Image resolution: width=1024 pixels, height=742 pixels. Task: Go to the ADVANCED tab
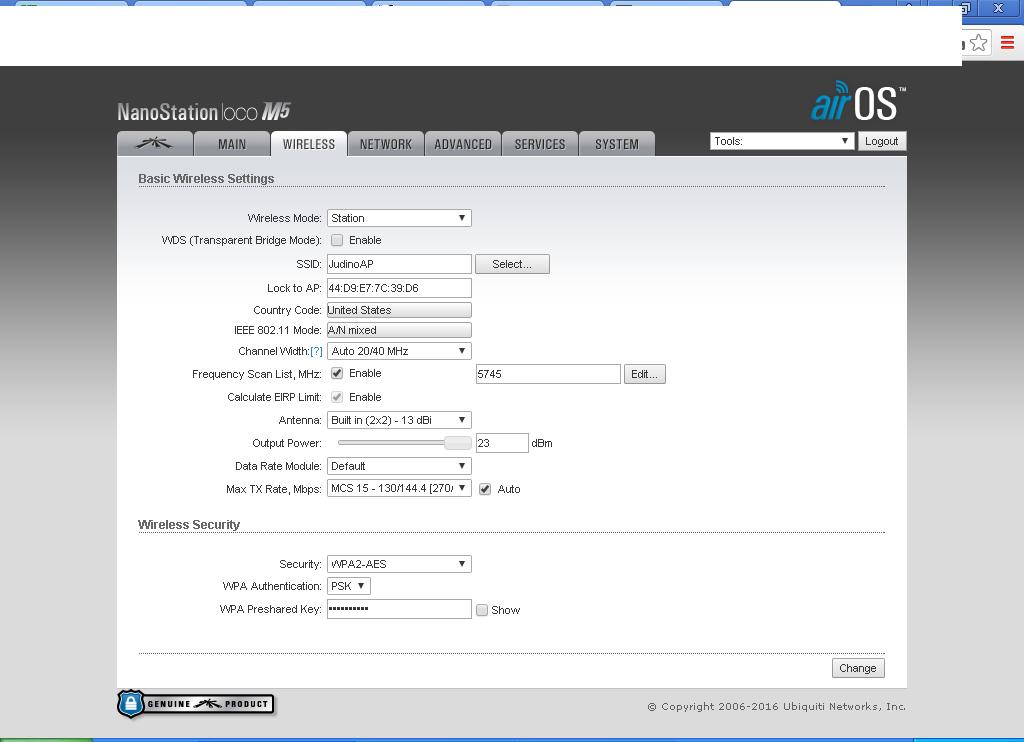tap(463, 144)
